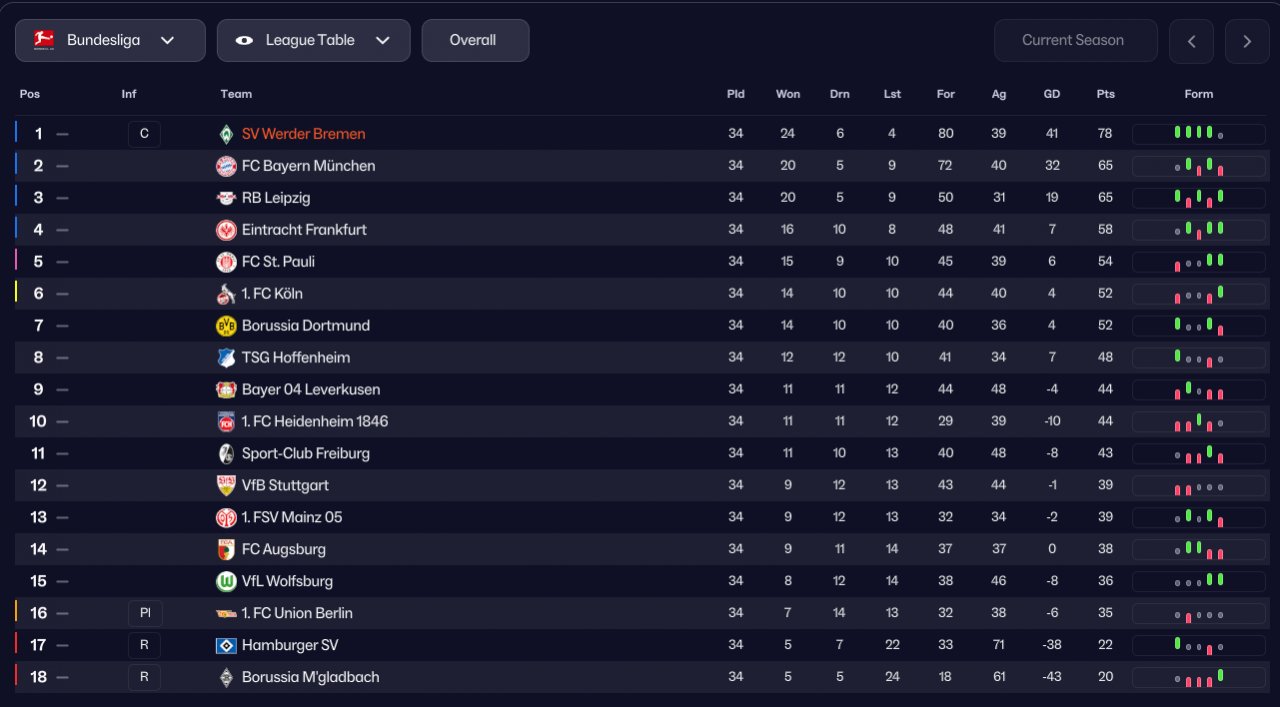Screen dimensions: 1280x707
Task: Click SV Werder Bremen club crest
Action: [226, 134]
